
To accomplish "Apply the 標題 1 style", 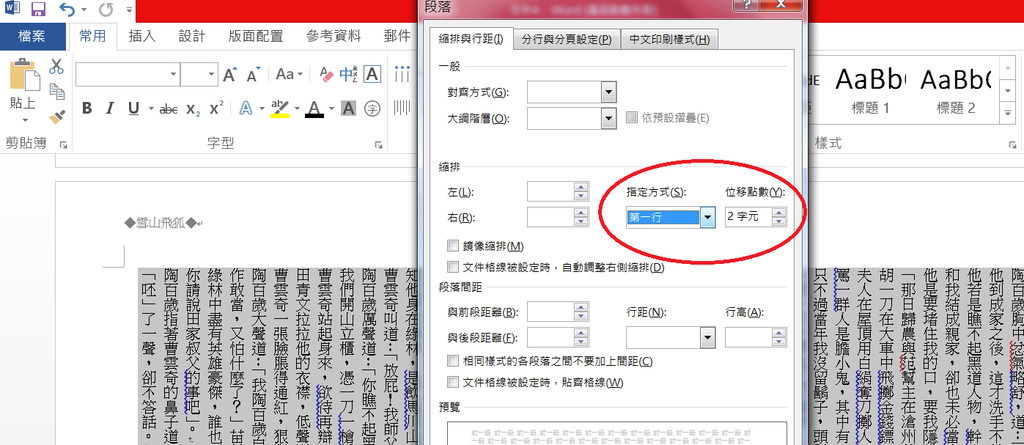I will 870,90.
